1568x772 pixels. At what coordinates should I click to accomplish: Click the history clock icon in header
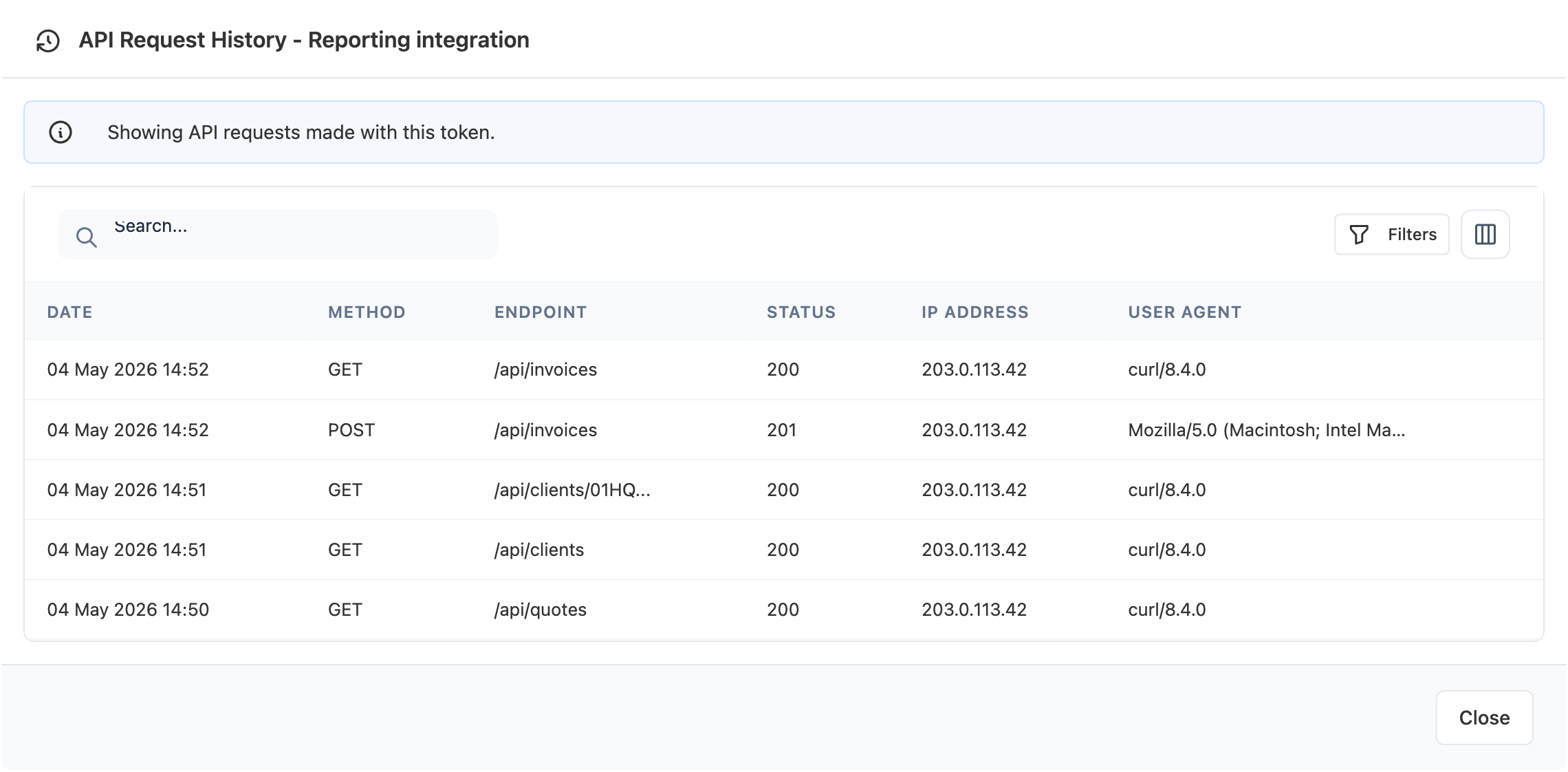48,41
